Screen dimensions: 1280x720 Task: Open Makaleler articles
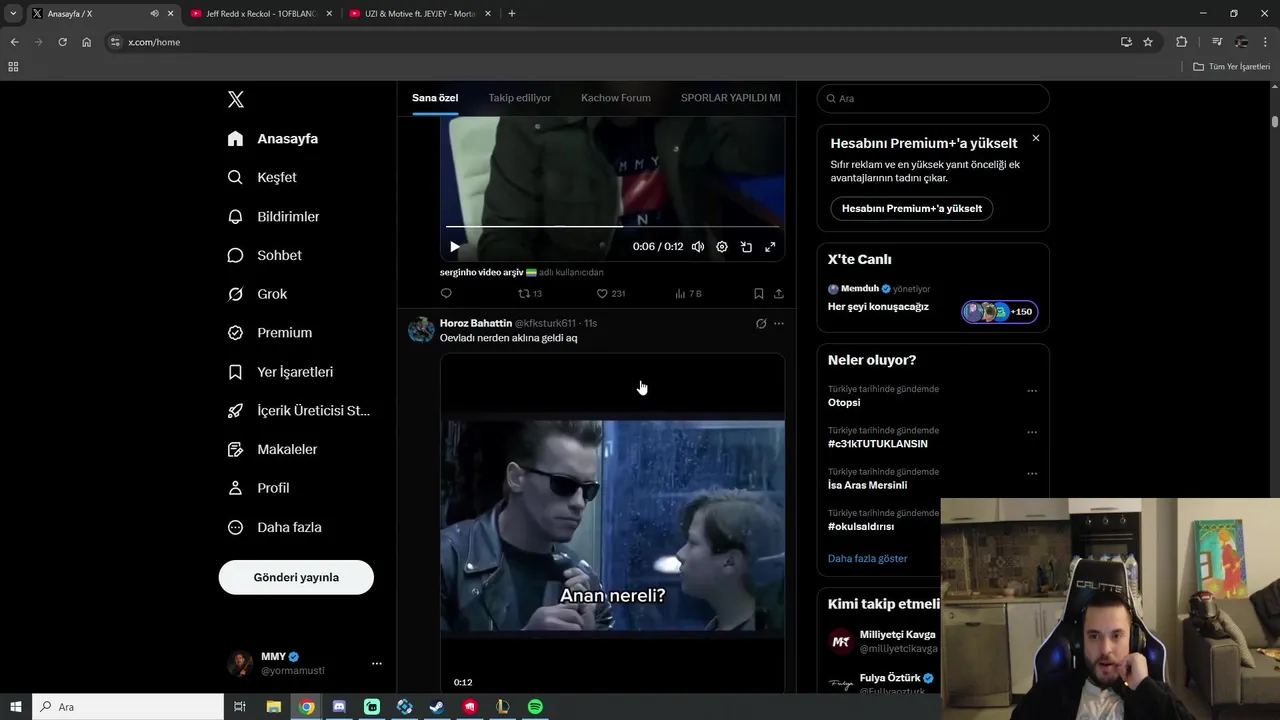tap(273, 450)
